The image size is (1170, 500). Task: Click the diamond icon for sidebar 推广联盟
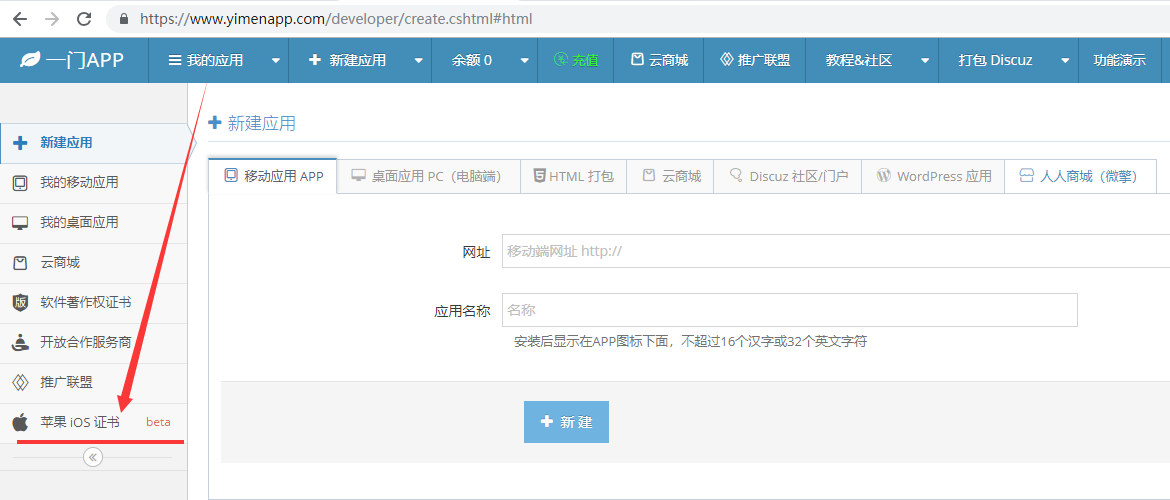click(x=21, y=383)
